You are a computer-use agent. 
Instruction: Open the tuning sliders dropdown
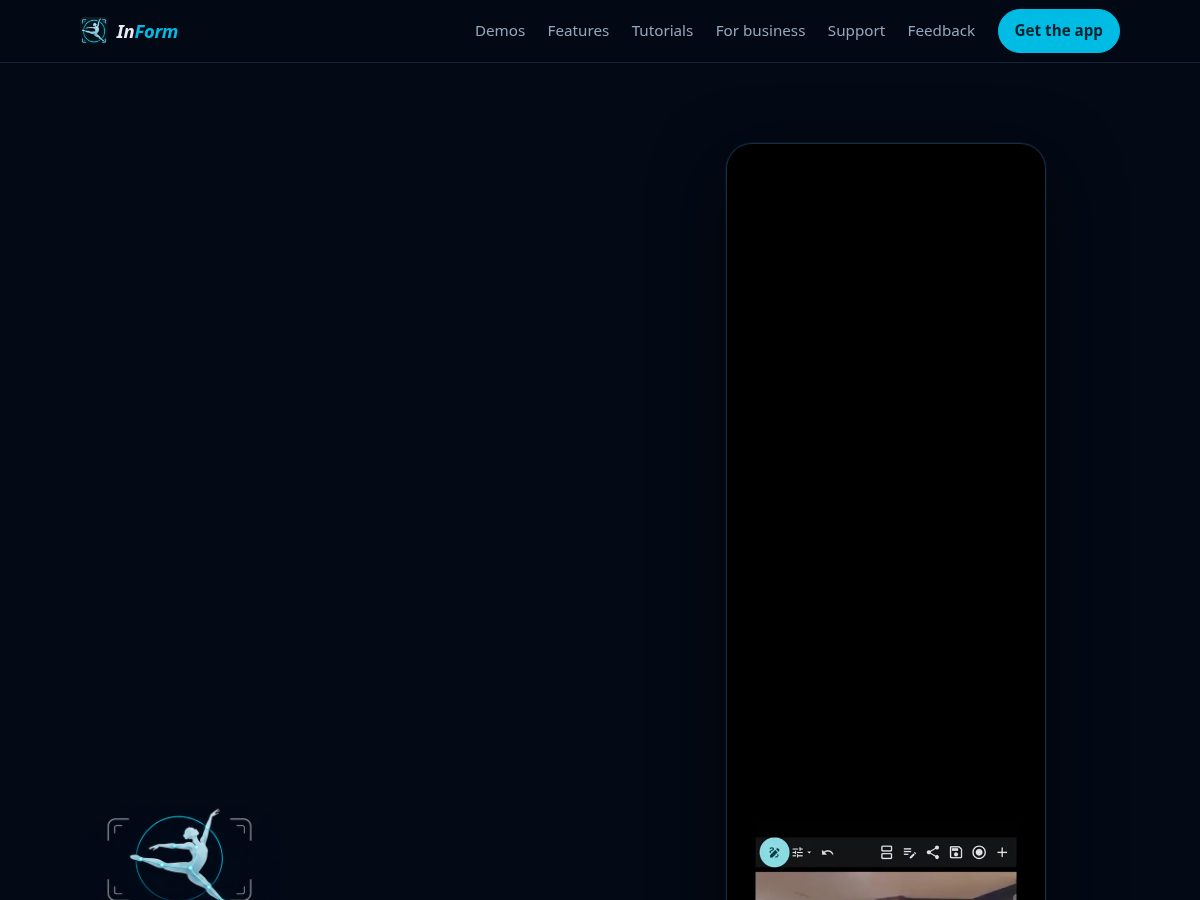coord(801,852)
